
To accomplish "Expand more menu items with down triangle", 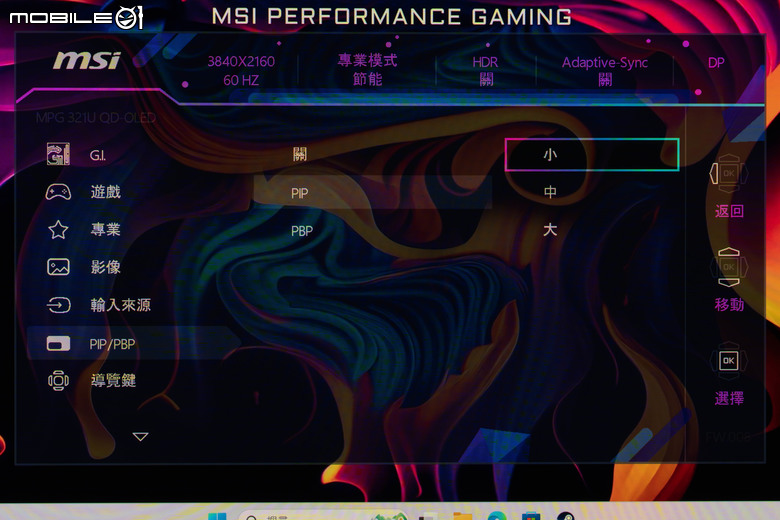I will click(140, 436).
